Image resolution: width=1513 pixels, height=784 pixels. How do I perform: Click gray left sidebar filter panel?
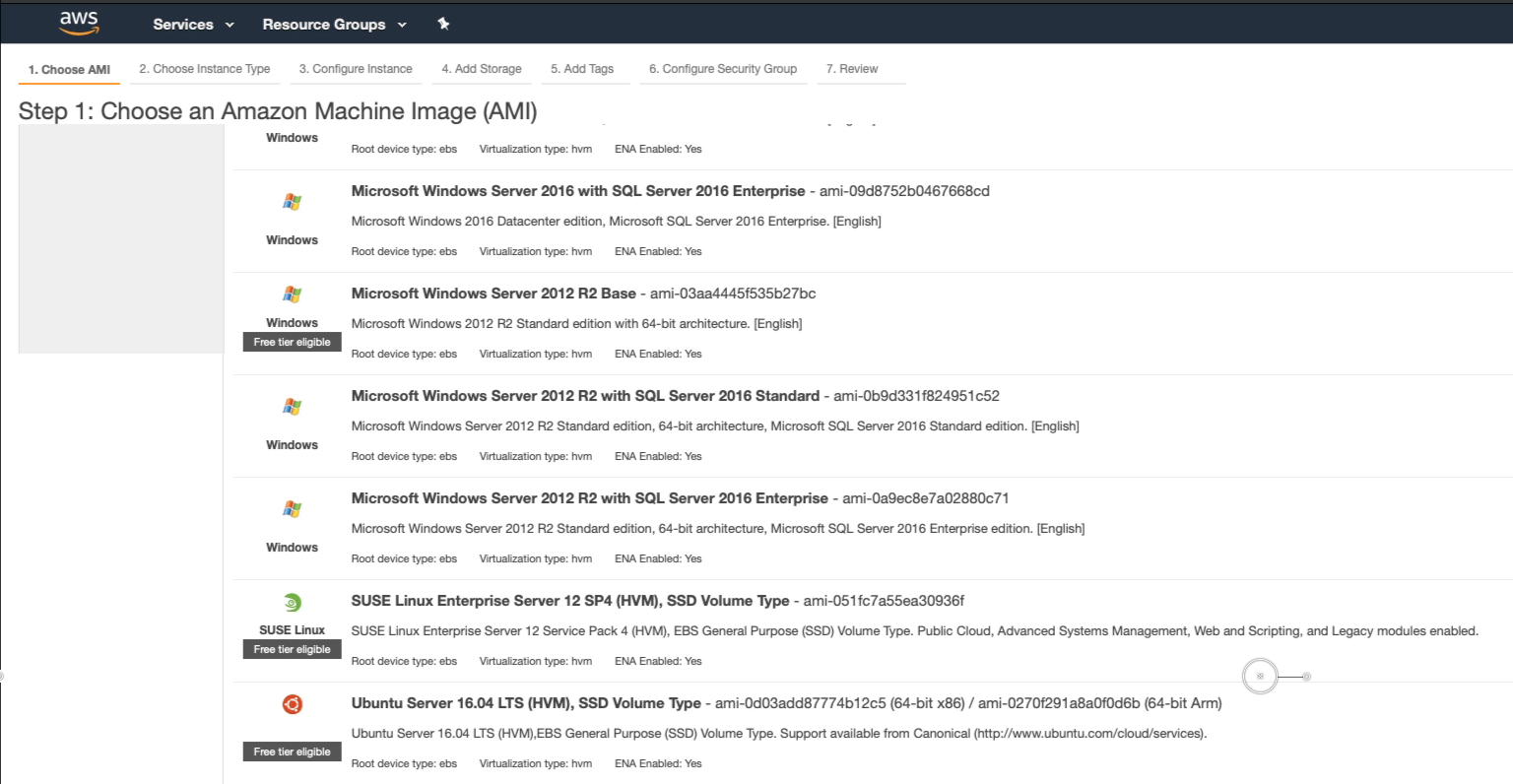[x=121, y=238]
